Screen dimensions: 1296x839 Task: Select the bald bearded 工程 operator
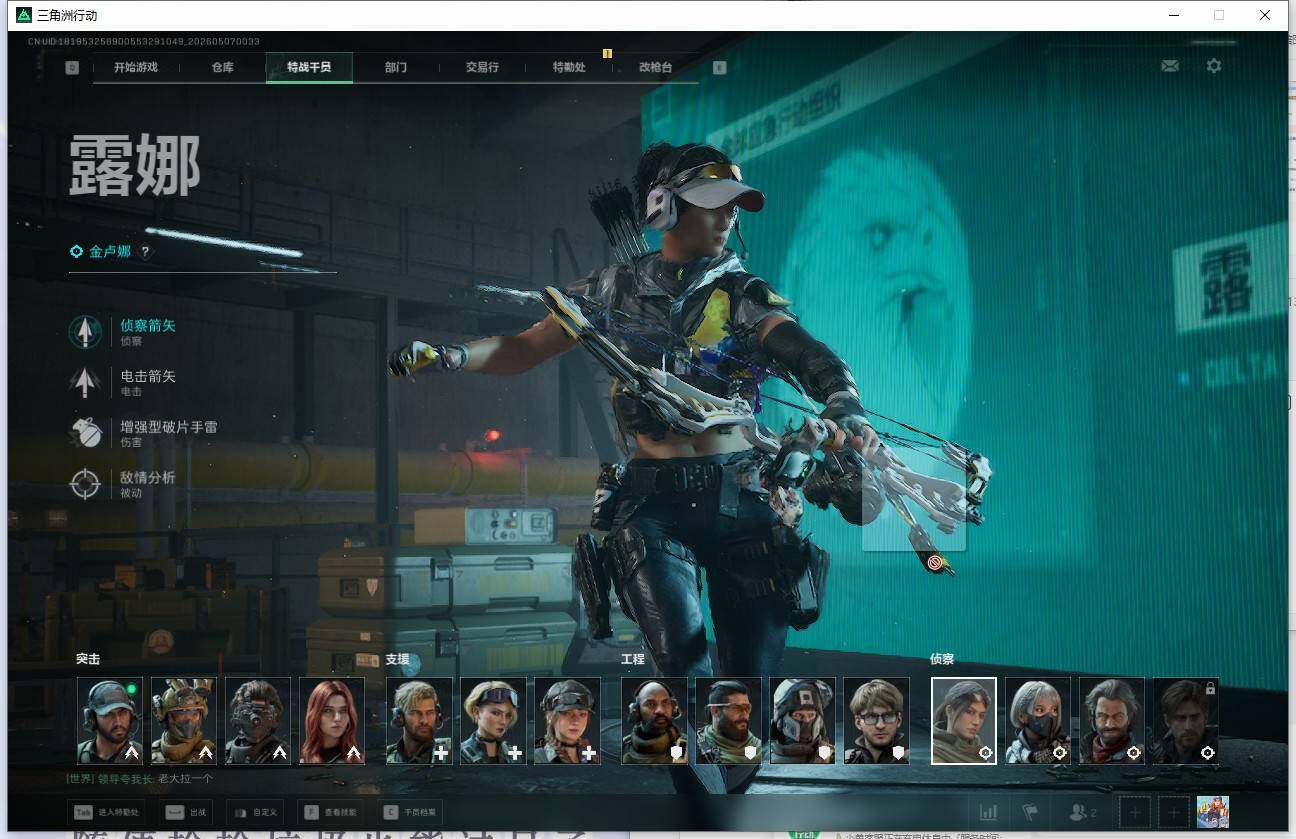[654, 721]
